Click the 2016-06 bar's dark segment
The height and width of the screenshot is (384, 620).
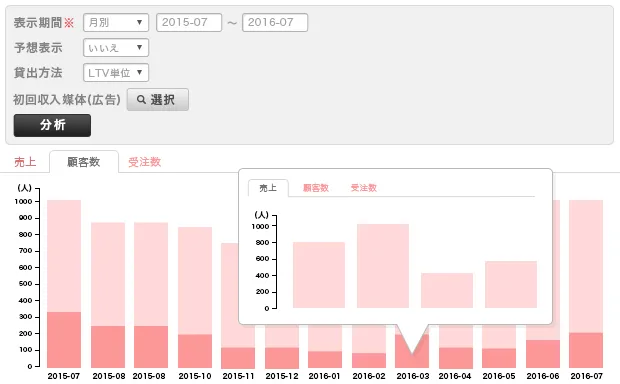[543, 354]
